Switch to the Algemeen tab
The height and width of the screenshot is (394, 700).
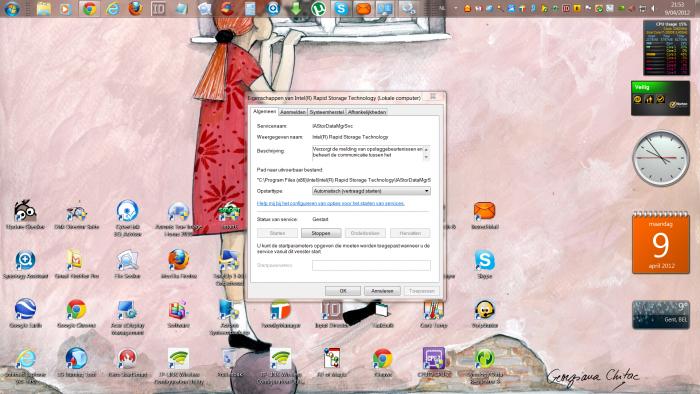click(x=264, y=112)
